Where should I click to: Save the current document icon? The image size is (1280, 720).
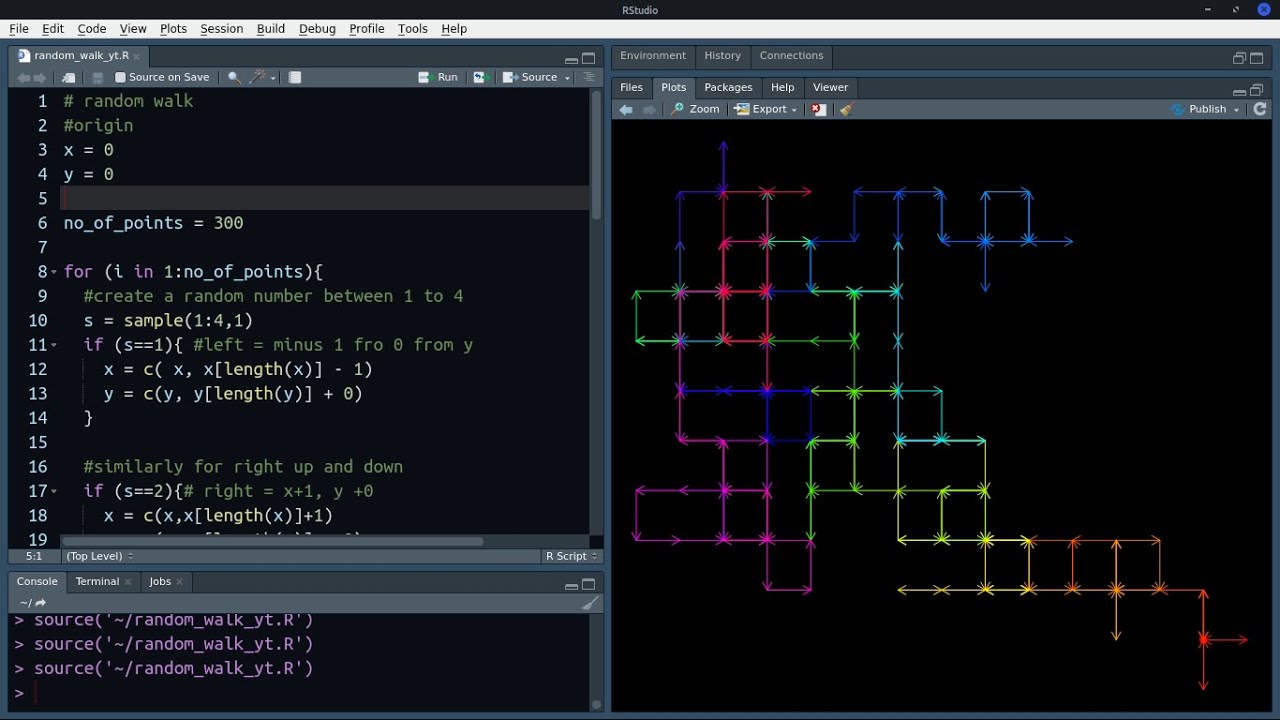coord(97,77)
